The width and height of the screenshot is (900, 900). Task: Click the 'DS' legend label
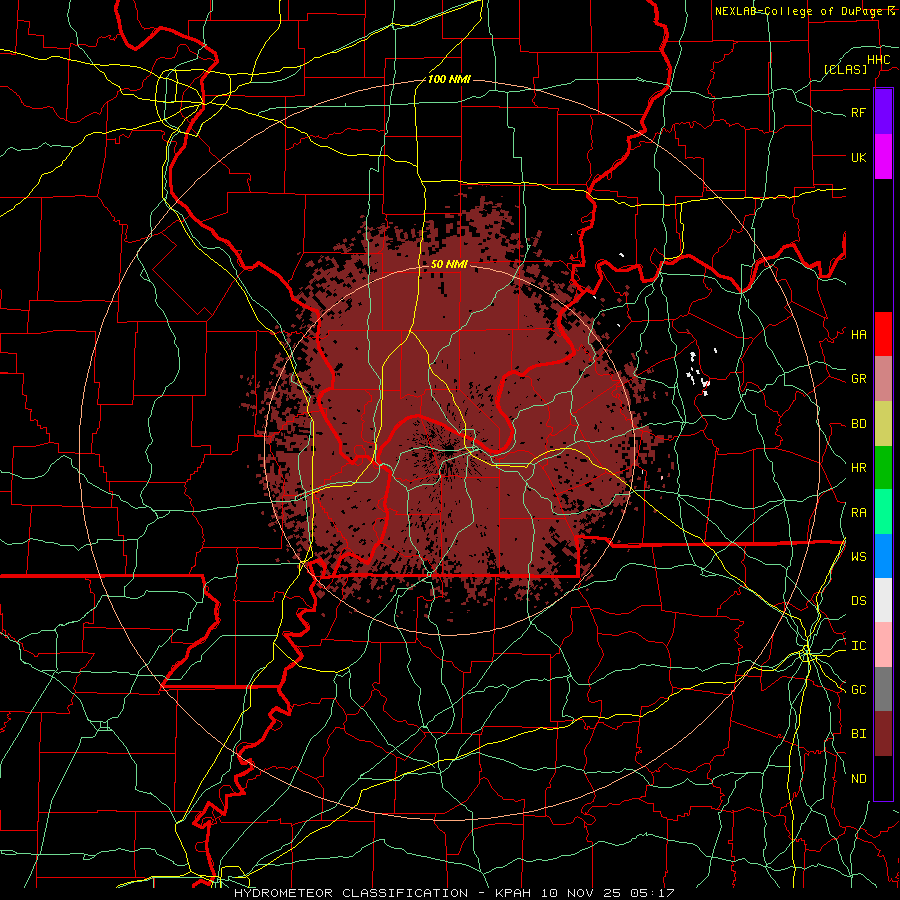[x=859, y=601]
